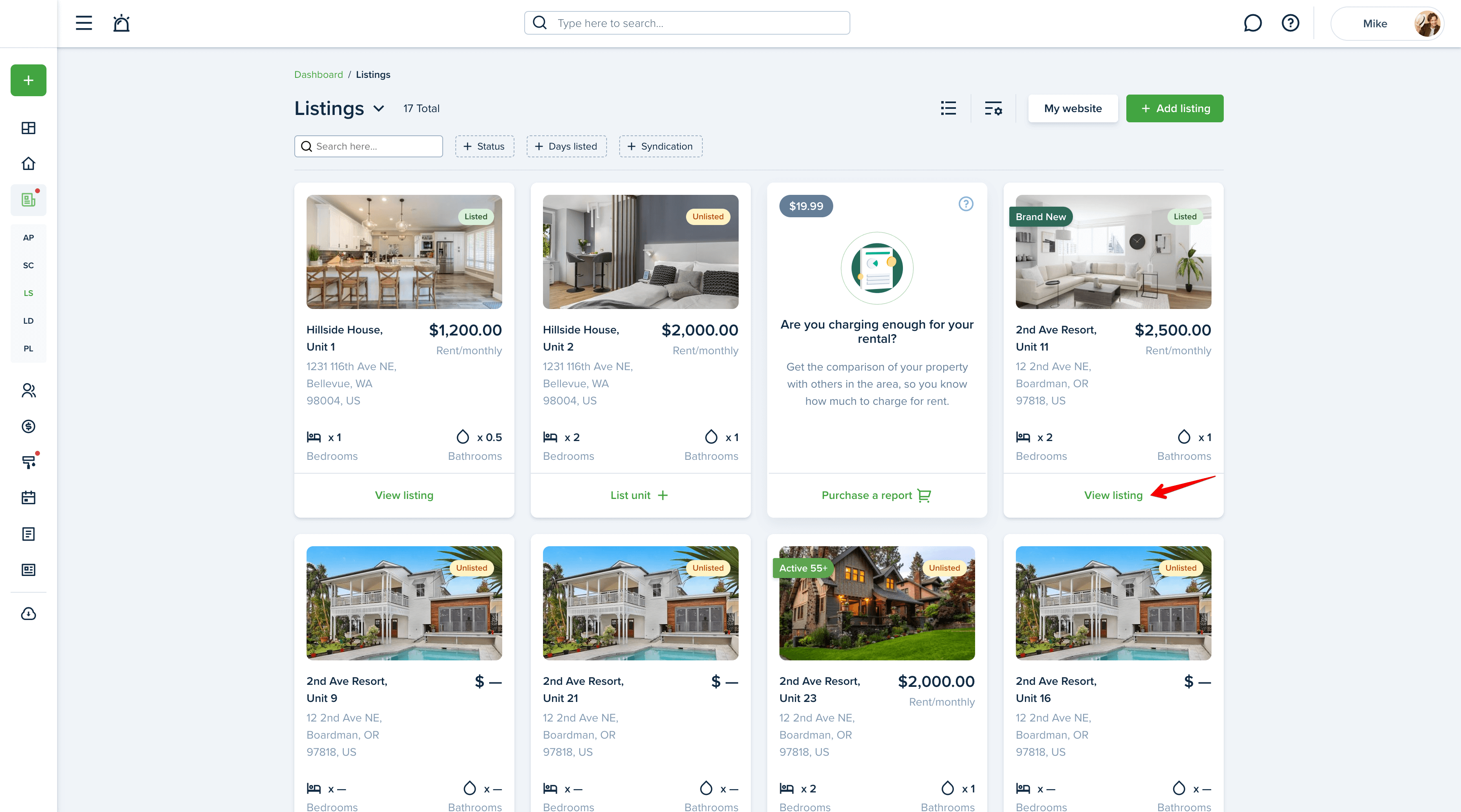Click the Listed badge on Hillside House Unit 1
The width and height of the screenshot is (1461, 812).
[x=476, y=216]
